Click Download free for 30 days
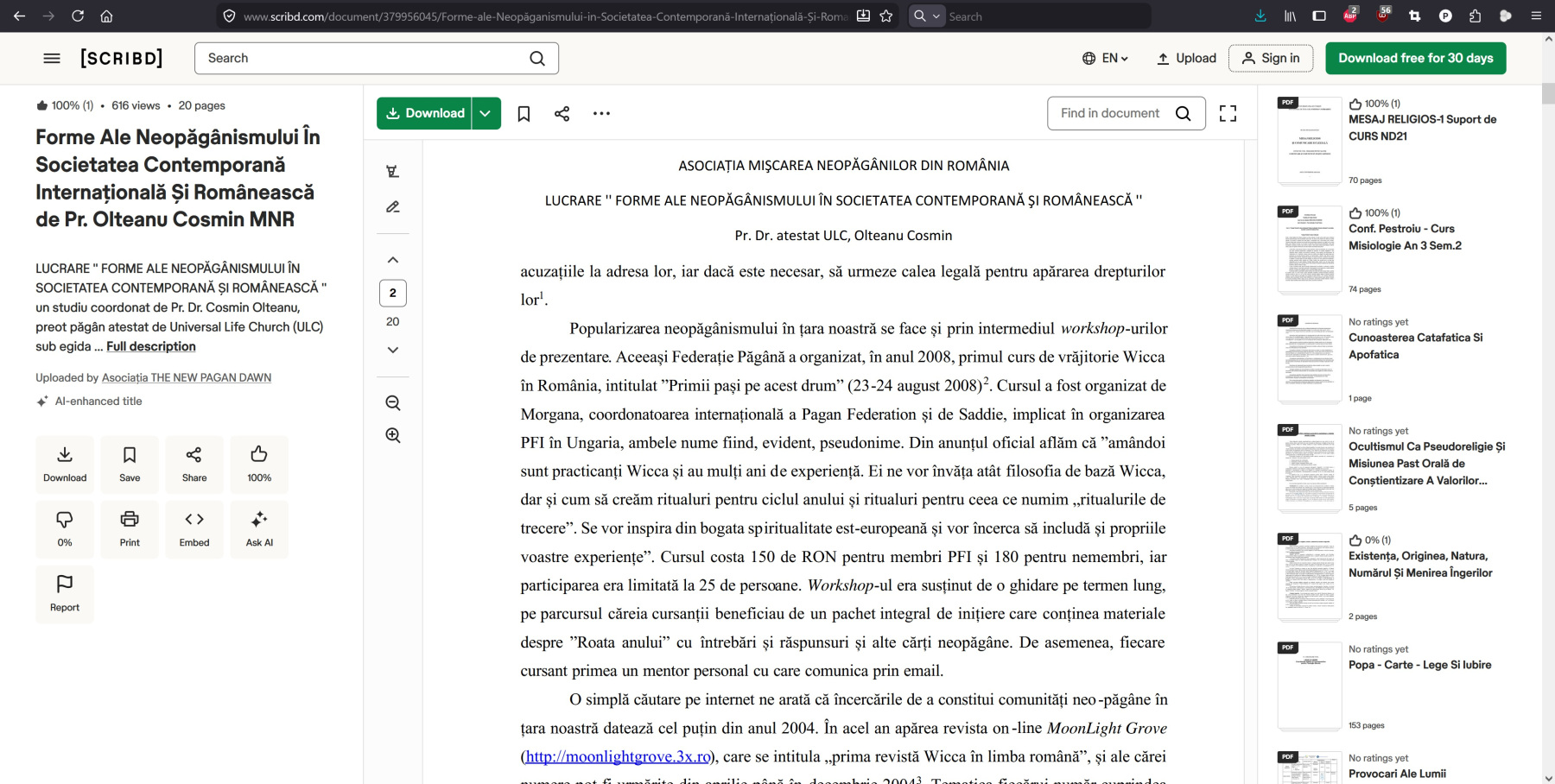The width and height of the screenshot is (1555, 784). point(1415,58)
